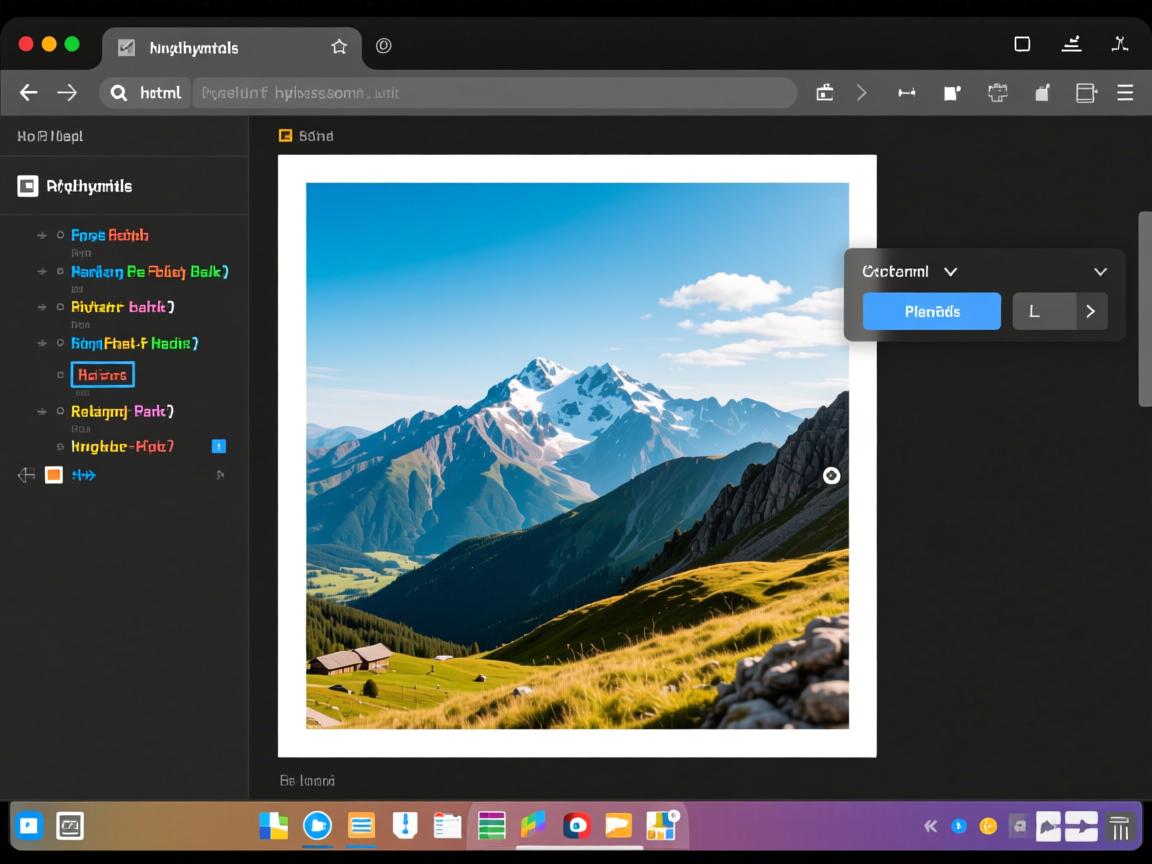Click the blue badge next to 'Kngbbe-Hot'

click(x=219, y=446)
